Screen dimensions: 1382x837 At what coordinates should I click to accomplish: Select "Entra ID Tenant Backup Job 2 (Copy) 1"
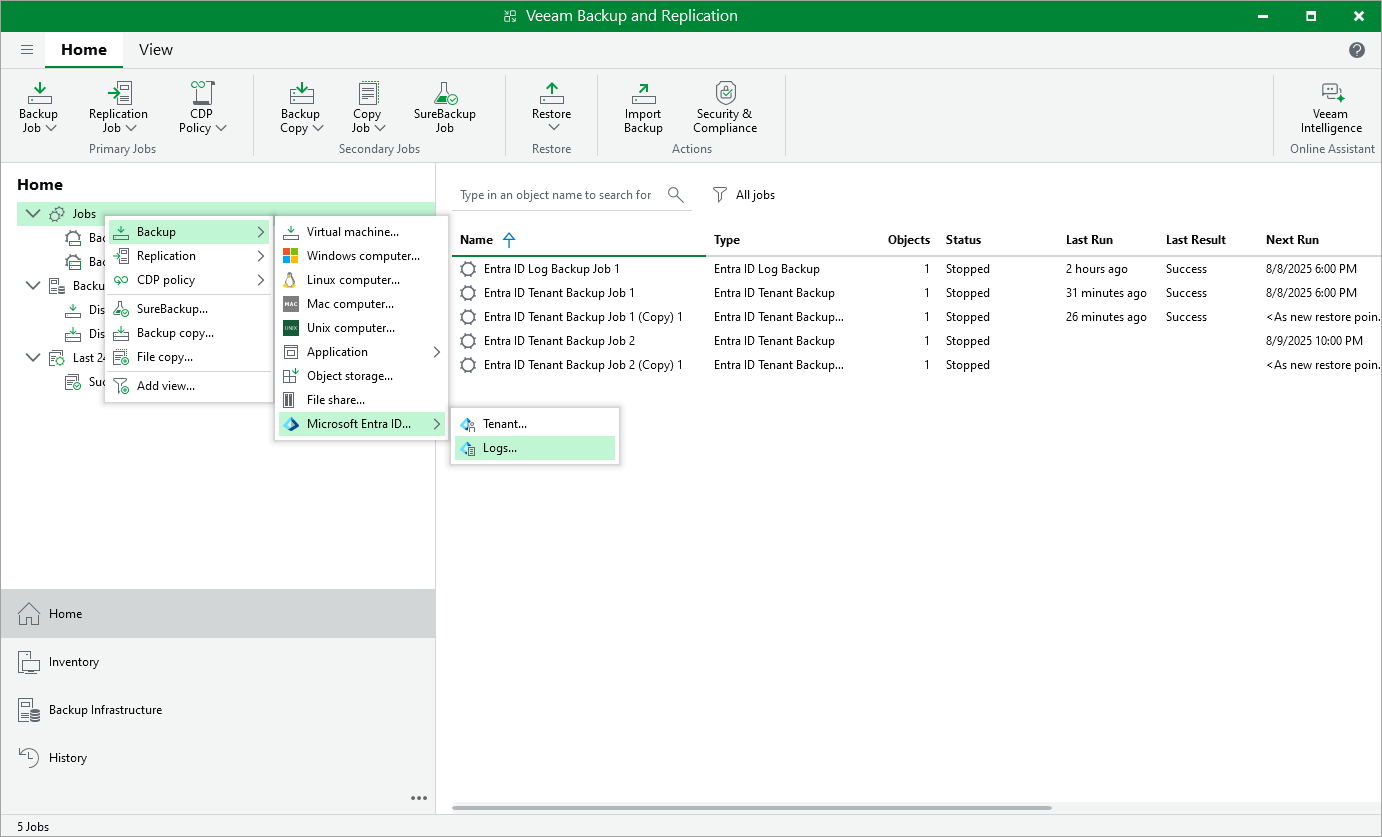pyautogui.click(x=917, y=365)
